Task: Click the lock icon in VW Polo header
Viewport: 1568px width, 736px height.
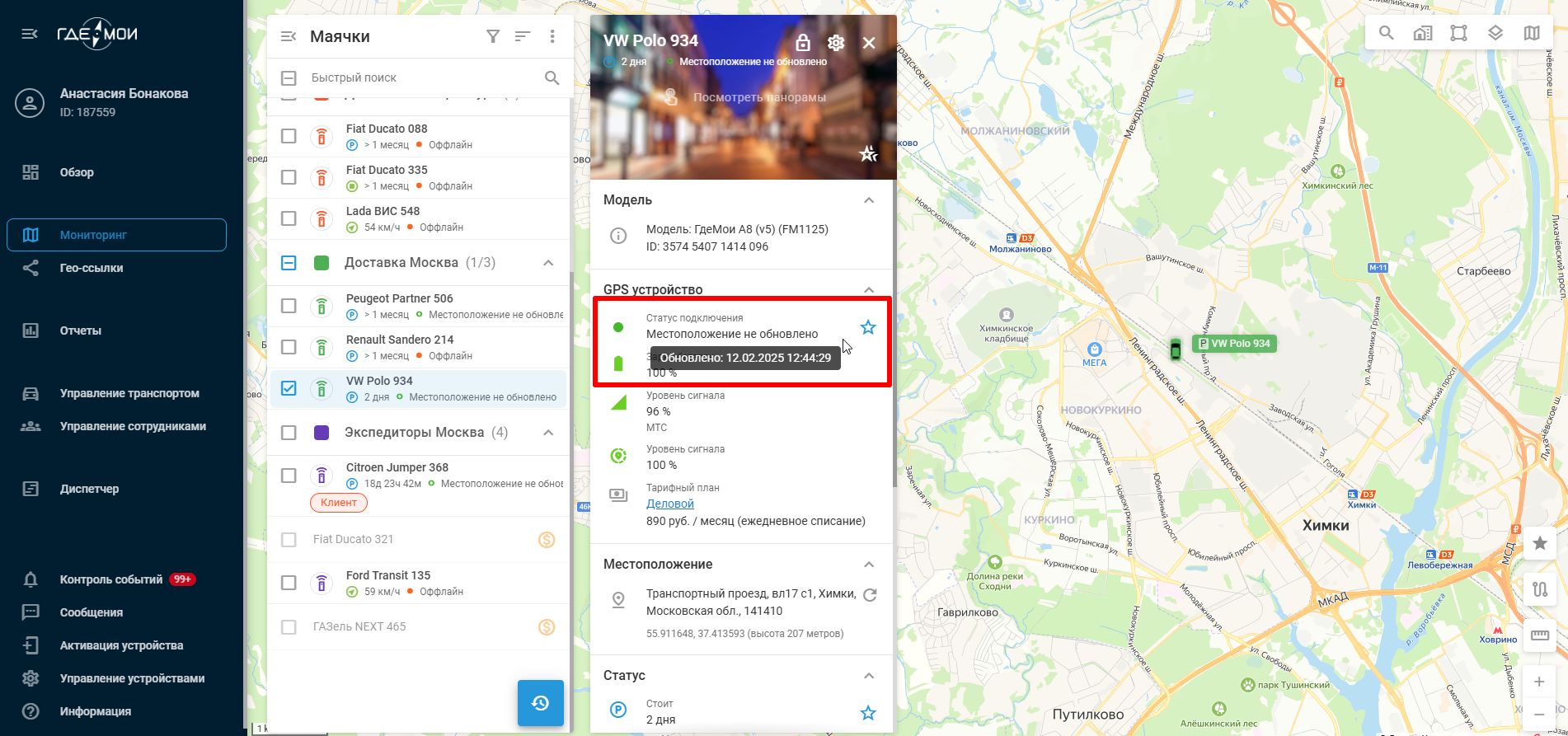Action: point(802,42)
